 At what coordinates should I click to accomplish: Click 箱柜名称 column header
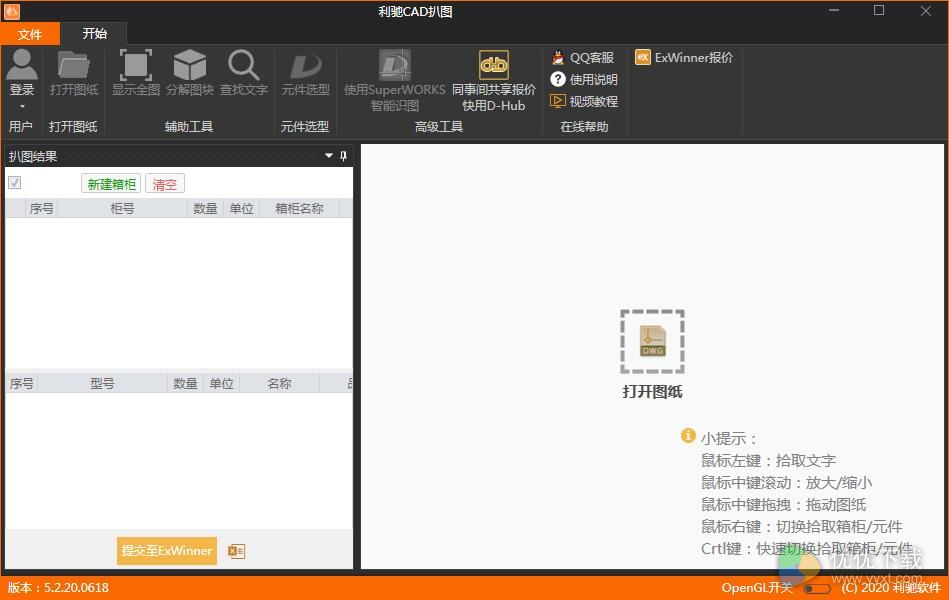[299, 208]
